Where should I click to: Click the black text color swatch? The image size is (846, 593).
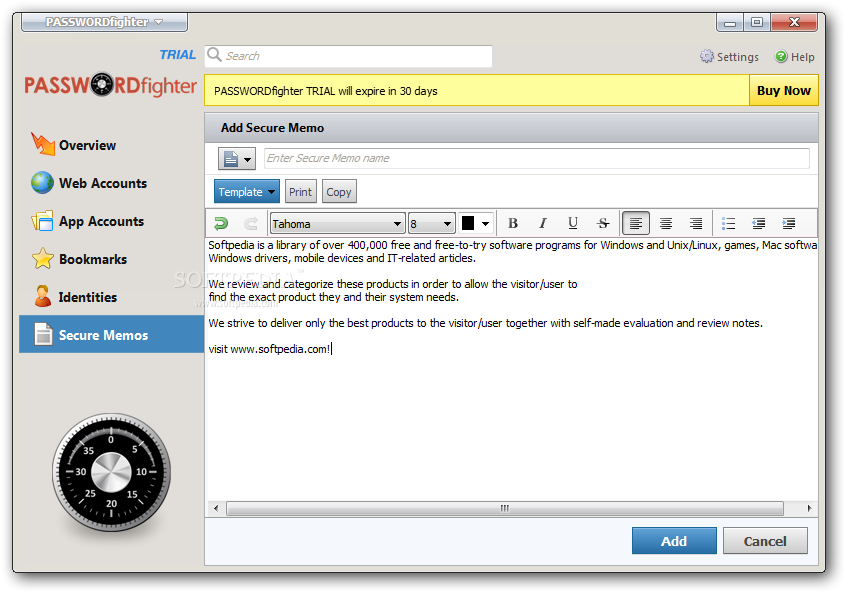[468, 223]
